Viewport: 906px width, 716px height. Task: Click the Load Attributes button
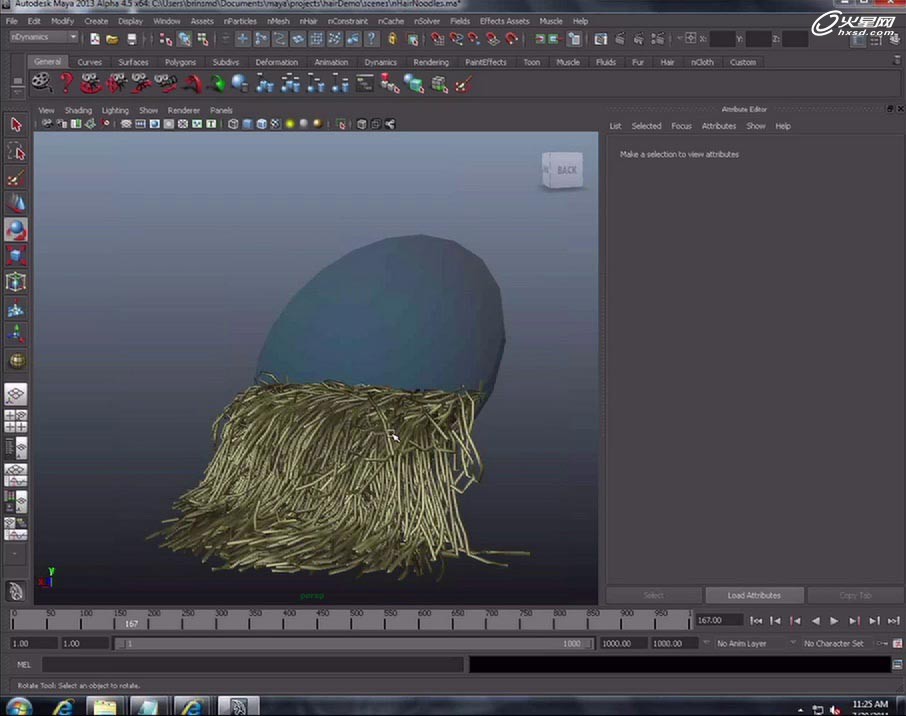point(754,595)
